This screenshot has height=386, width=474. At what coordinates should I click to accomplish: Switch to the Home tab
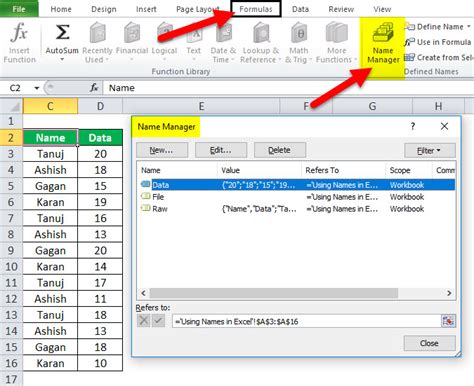(61, 9)
